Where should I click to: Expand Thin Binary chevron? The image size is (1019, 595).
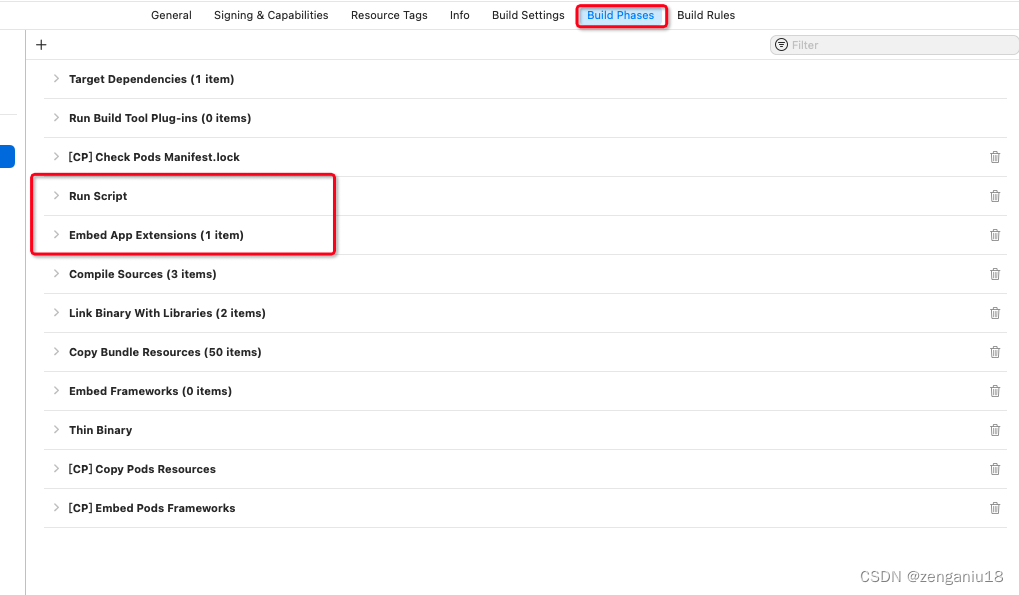click(x=56, y=429)
